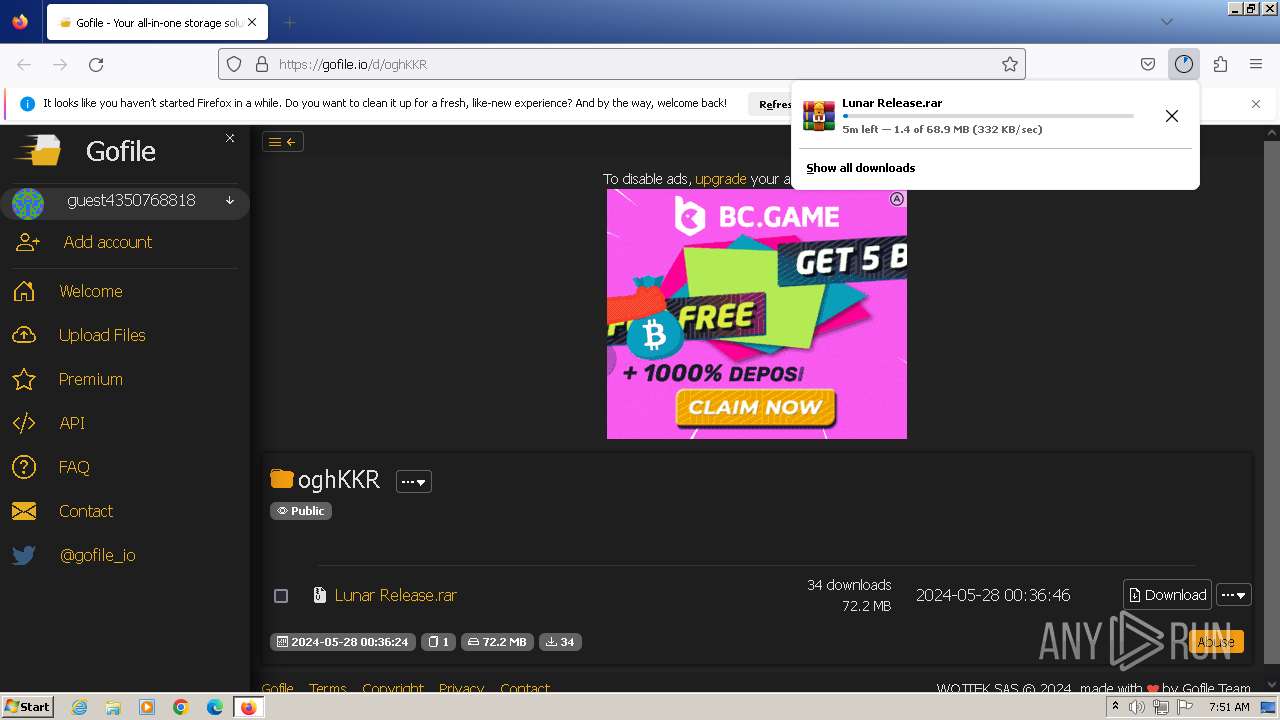Cancel the Lunar Release.rar download

point(1172,116)
